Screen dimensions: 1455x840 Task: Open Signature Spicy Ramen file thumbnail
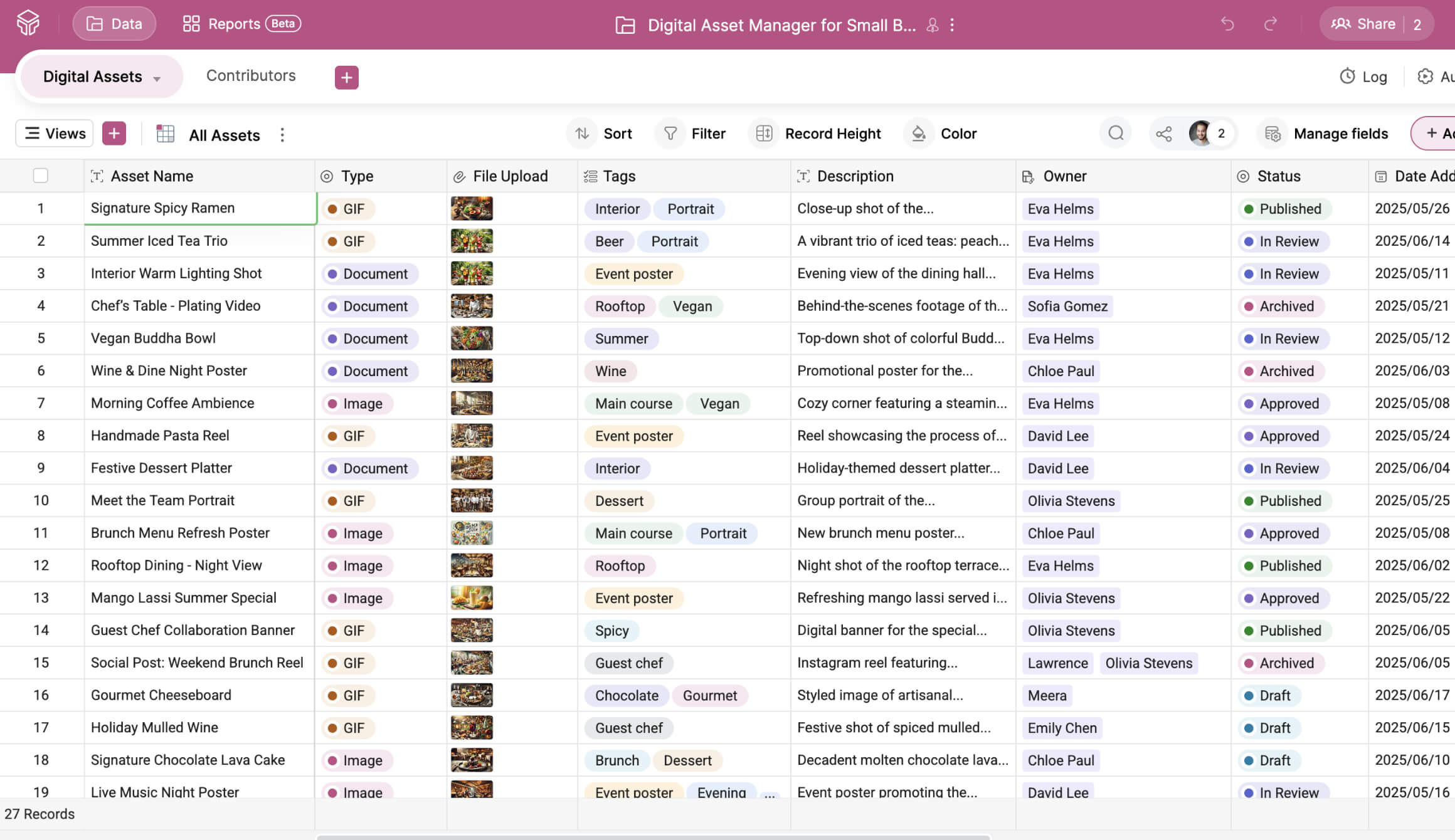[x=472, y=209]
